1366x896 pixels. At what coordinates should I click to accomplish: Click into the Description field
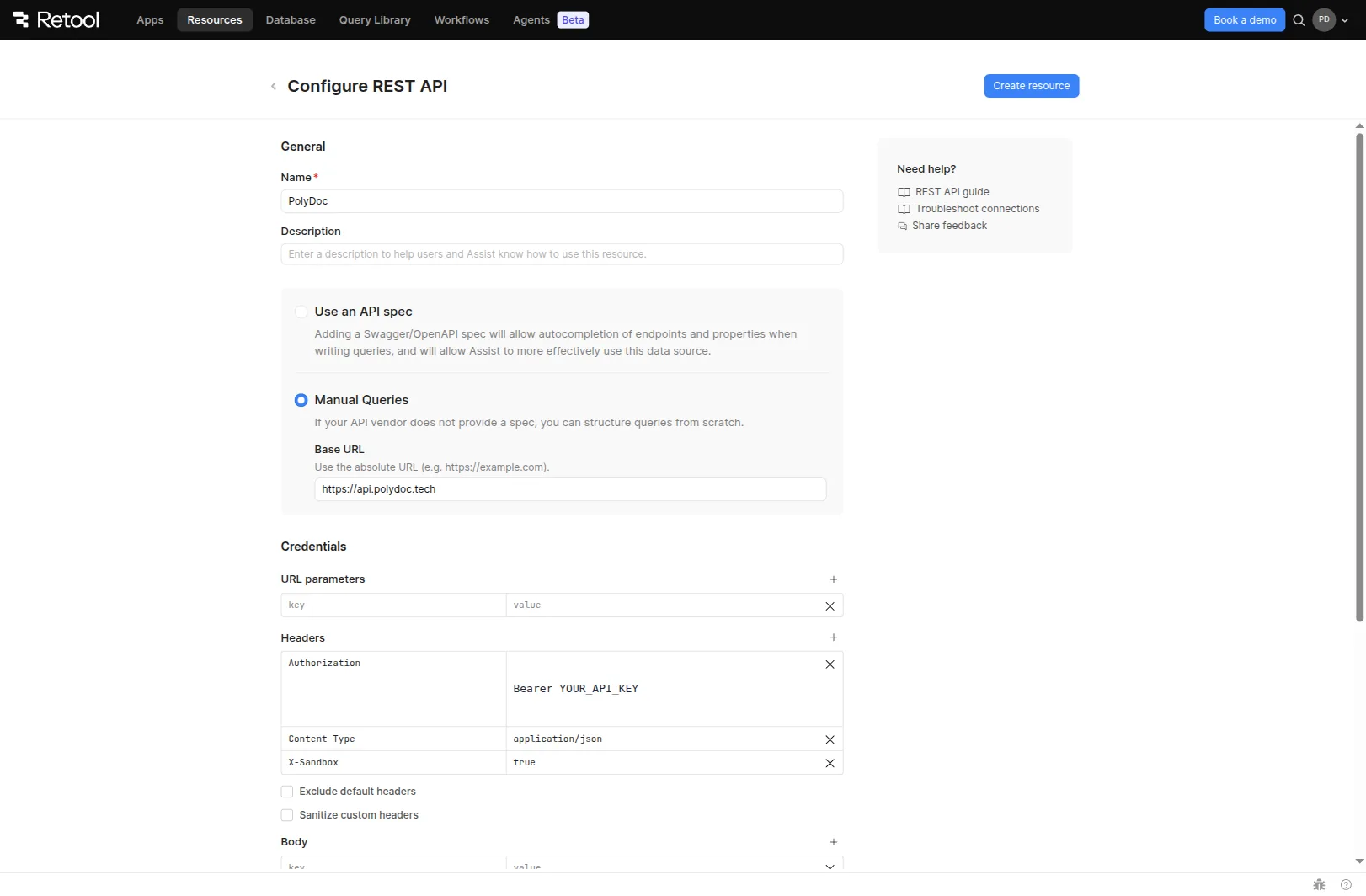click(x=562, y=254)
